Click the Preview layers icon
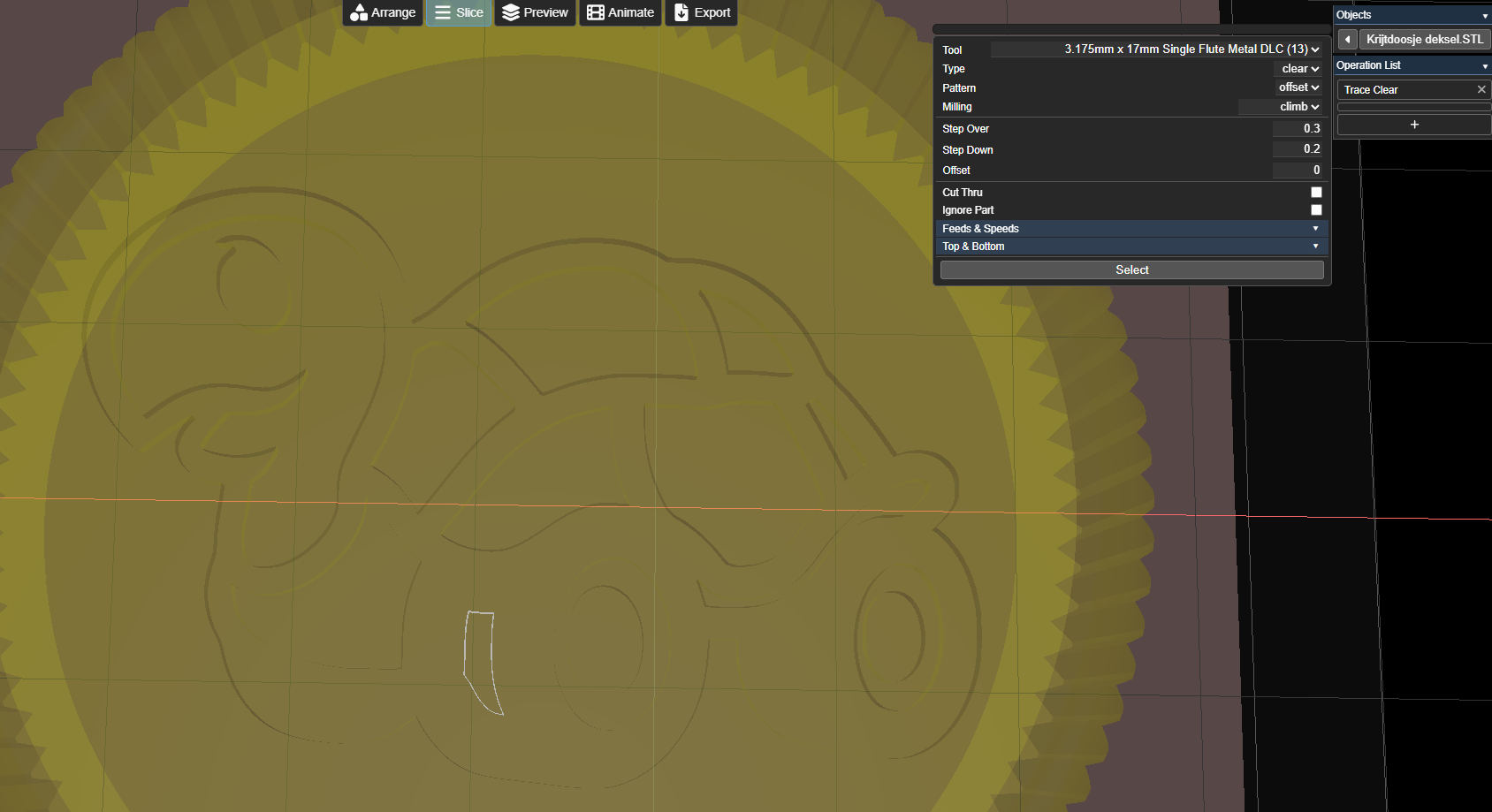The width and height of the screenshot is (1492, 812). [x=511, y=12]
